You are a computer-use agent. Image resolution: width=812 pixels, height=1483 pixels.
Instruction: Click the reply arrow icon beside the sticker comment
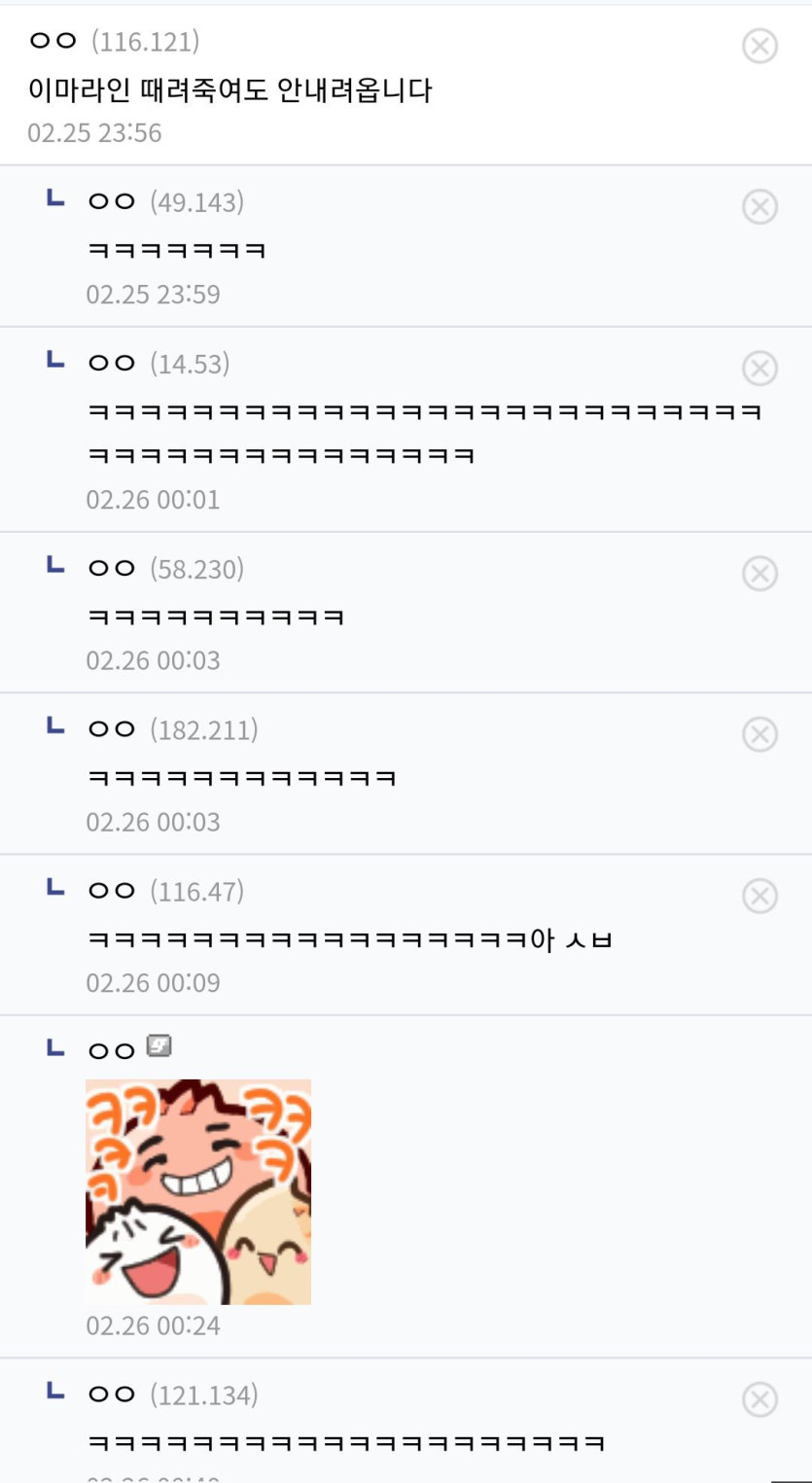(x=55, y=1047)
